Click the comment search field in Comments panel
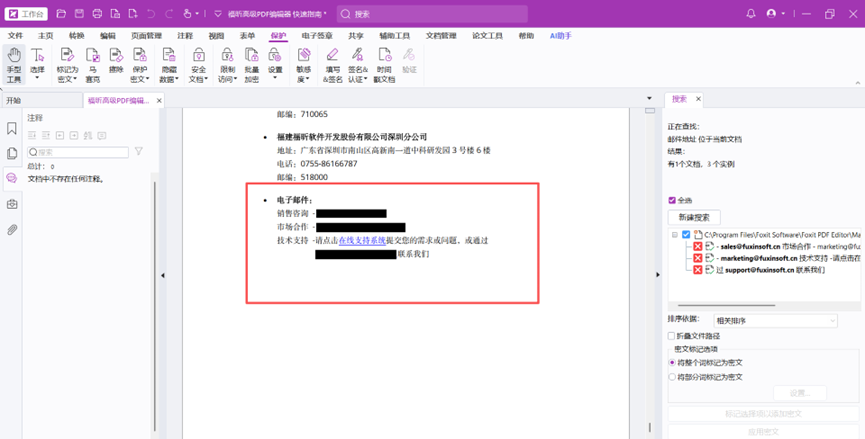865x439 pixels. (80, 152)
